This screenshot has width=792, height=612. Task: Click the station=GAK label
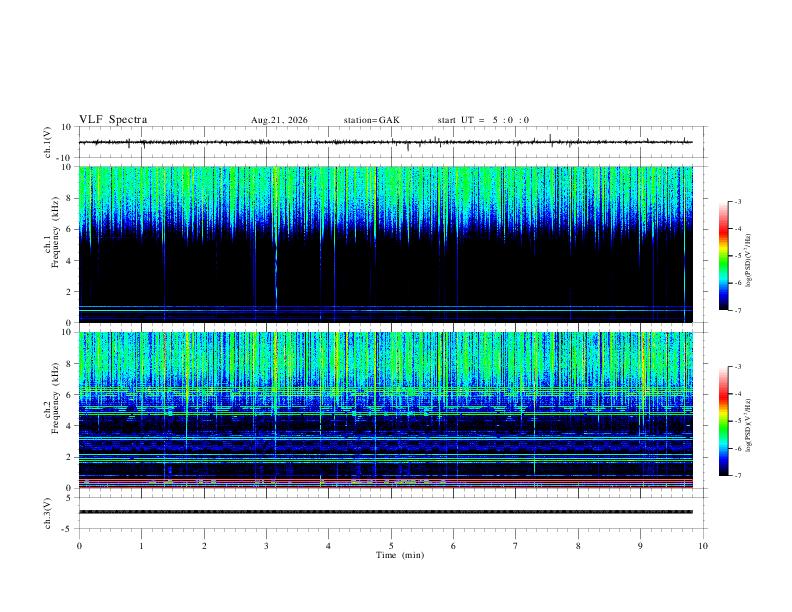click(x=371, y=120)
